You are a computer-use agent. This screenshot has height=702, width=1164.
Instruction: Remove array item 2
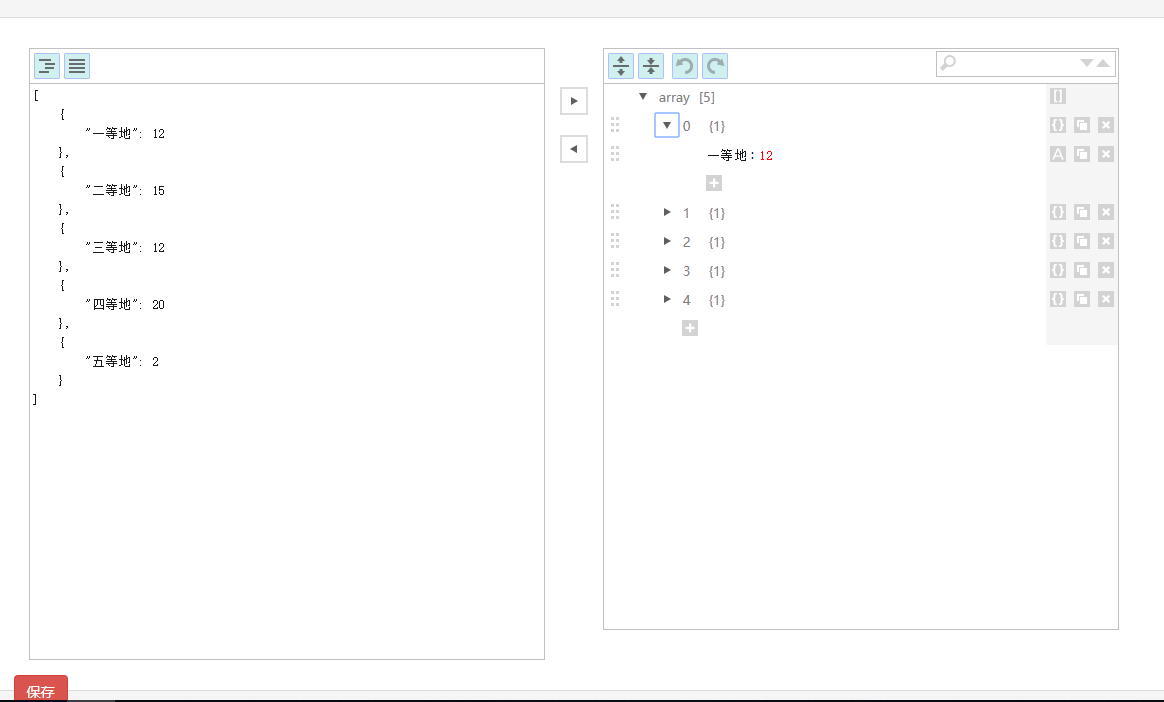point(1105,240)
